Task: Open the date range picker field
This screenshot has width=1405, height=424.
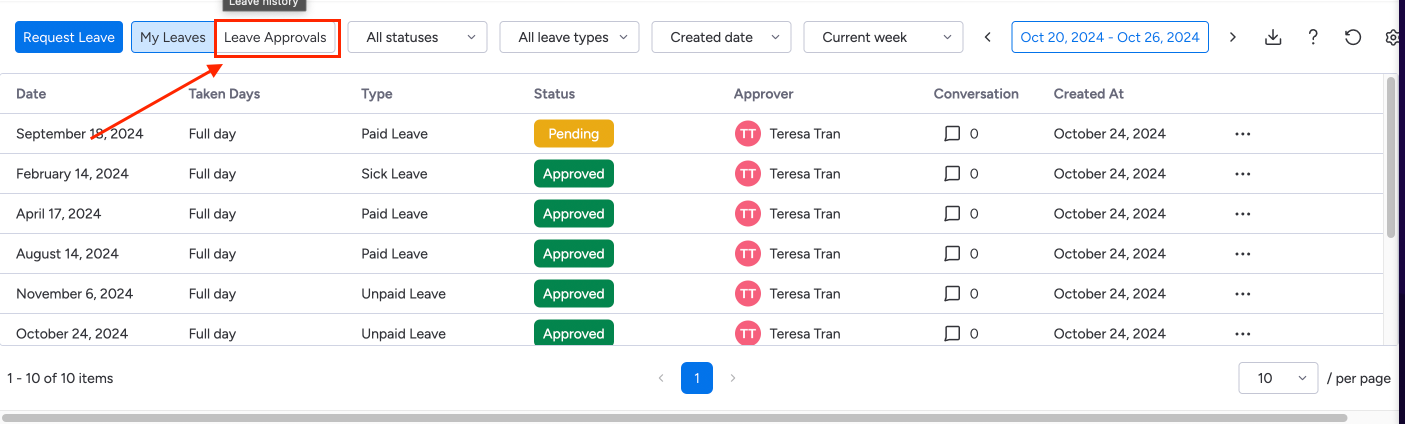Action: [1110, 37]
